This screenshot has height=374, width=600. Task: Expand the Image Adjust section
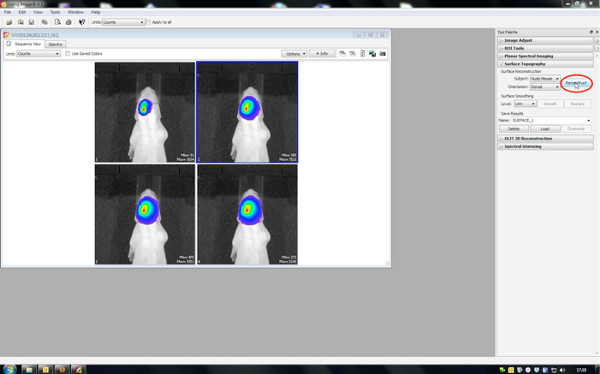[545, 40]
